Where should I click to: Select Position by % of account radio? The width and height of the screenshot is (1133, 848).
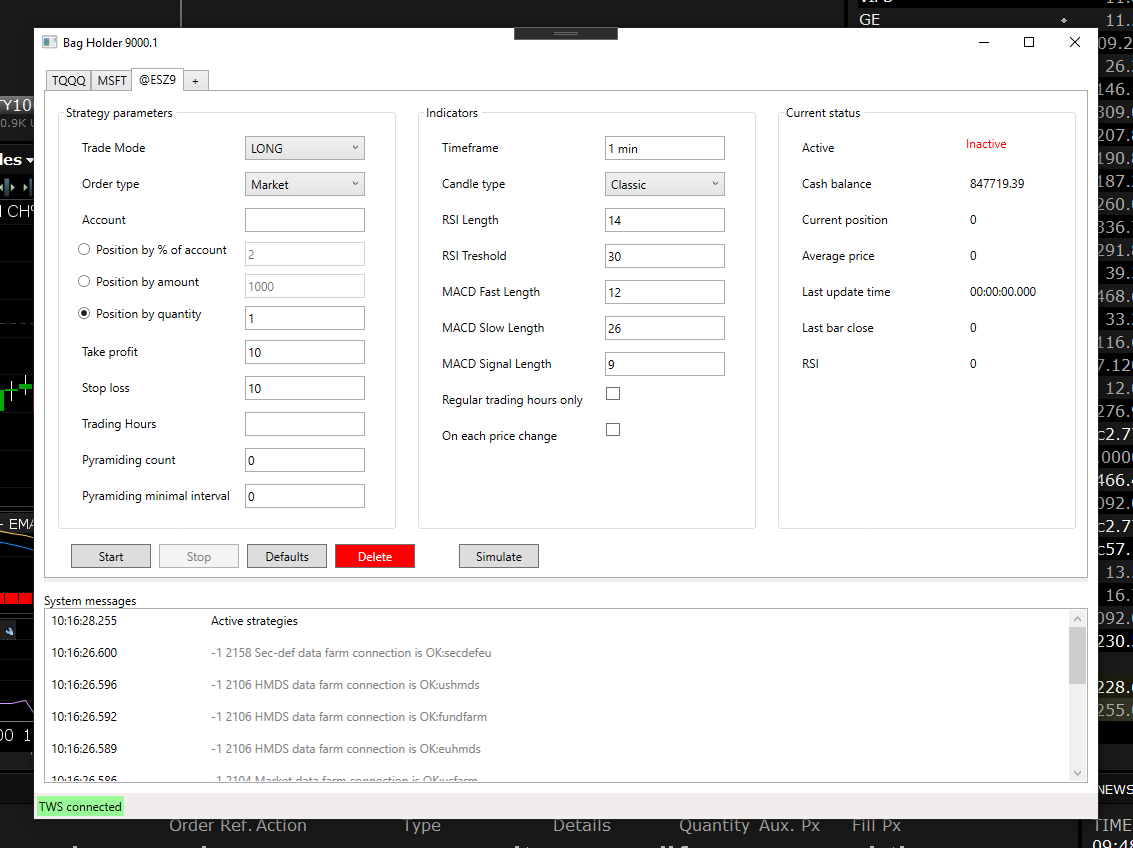84,249
